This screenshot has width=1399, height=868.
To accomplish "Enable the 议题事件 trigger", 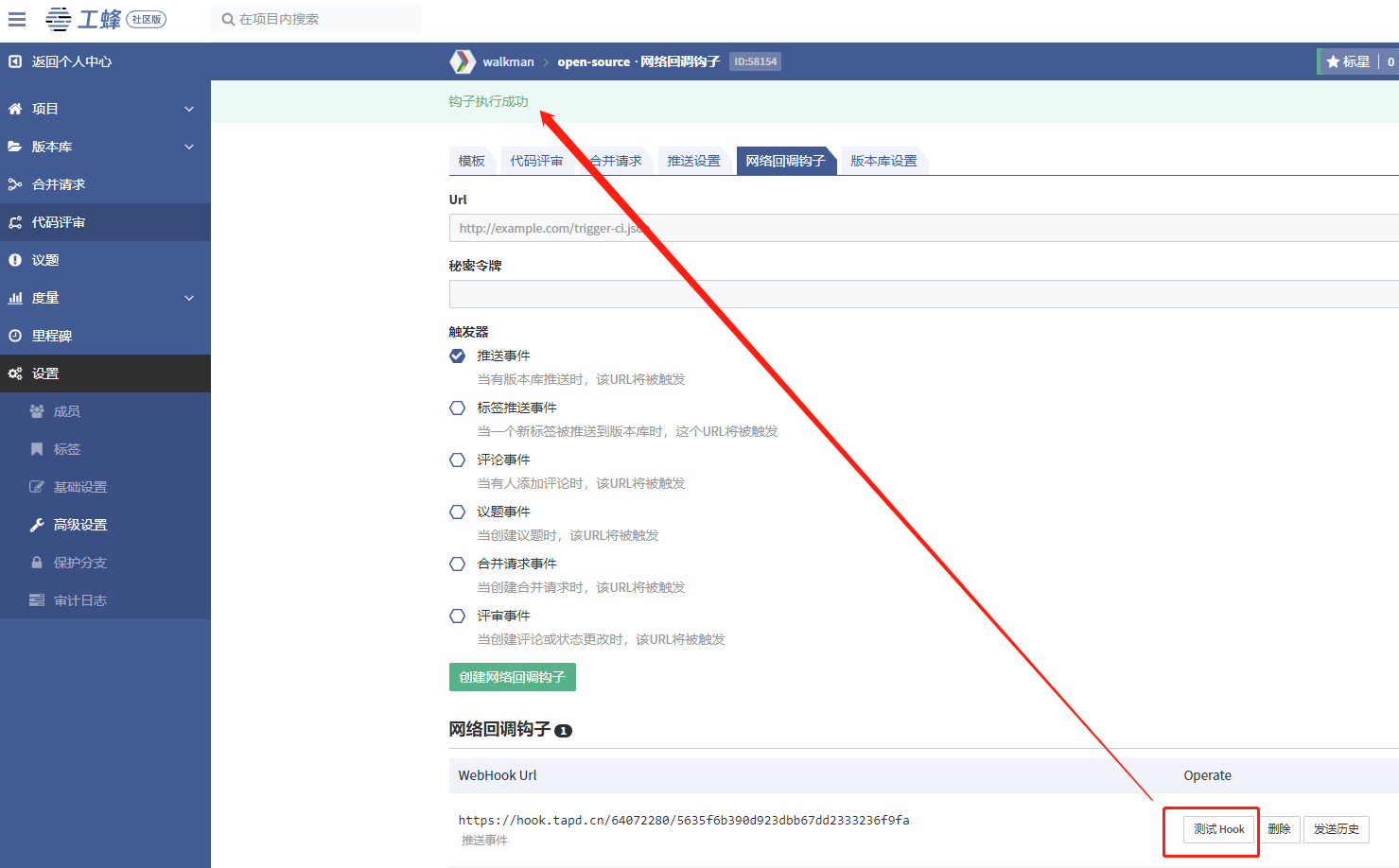I will pyautogui.click(x=458, y=512).
